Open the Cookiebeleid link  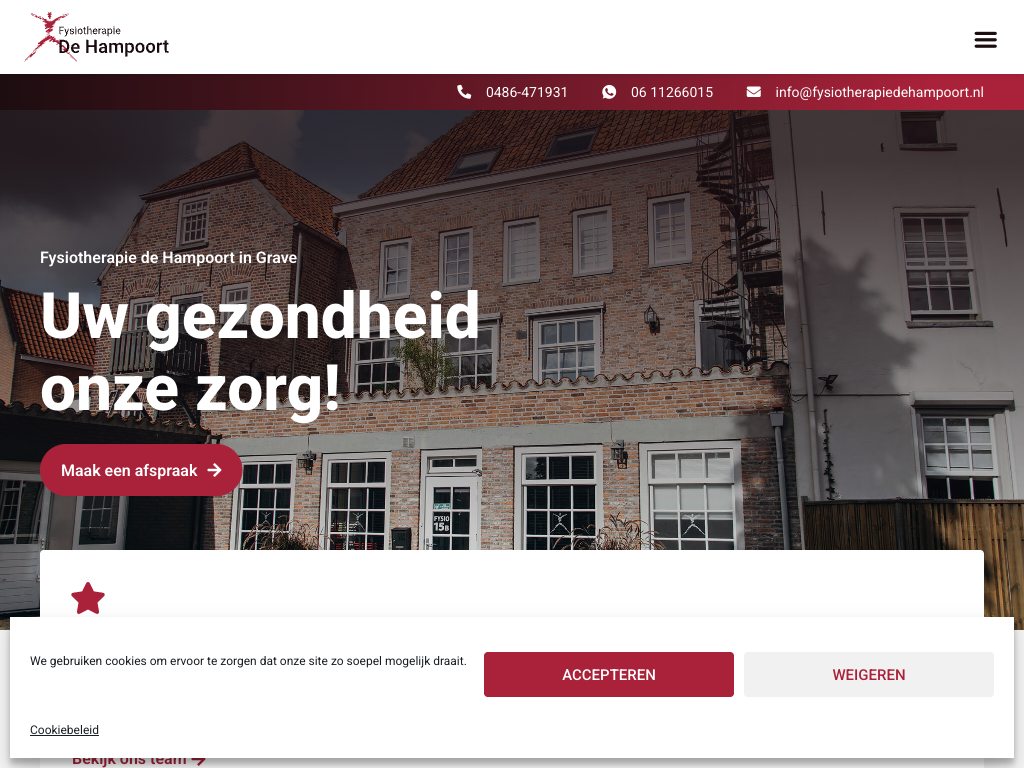(64, 729)
